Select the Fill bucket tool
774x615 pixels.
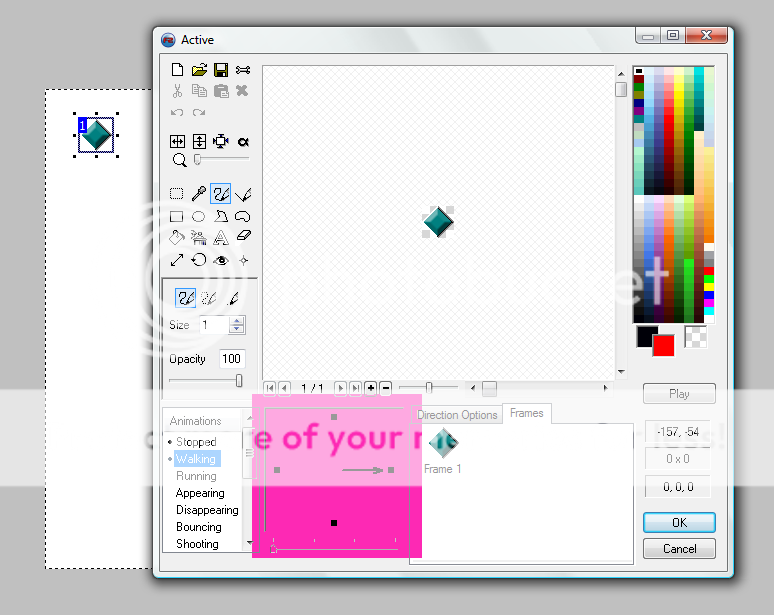point(177,237)
